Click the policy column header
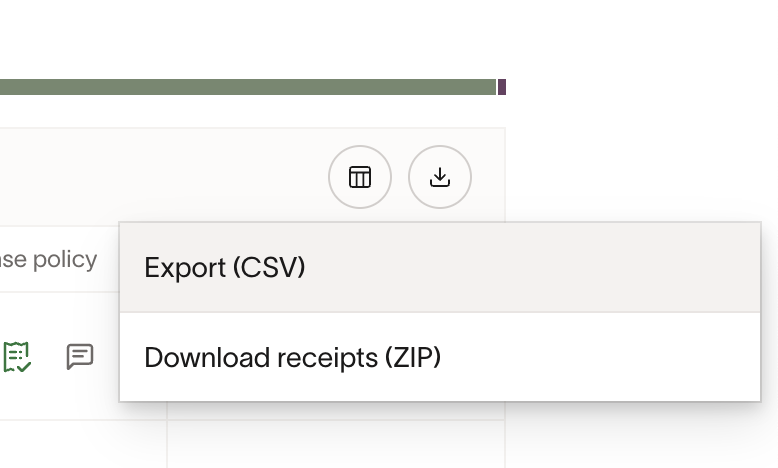Image resolution: width=778 pixels, height=468 pixels. (48, 260)
